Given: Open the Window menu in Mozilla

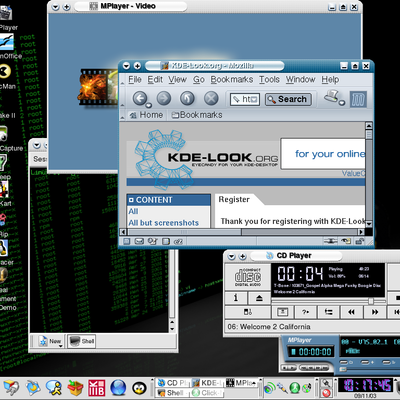Looking at the screenshot, I should click(x=300, y=80).
